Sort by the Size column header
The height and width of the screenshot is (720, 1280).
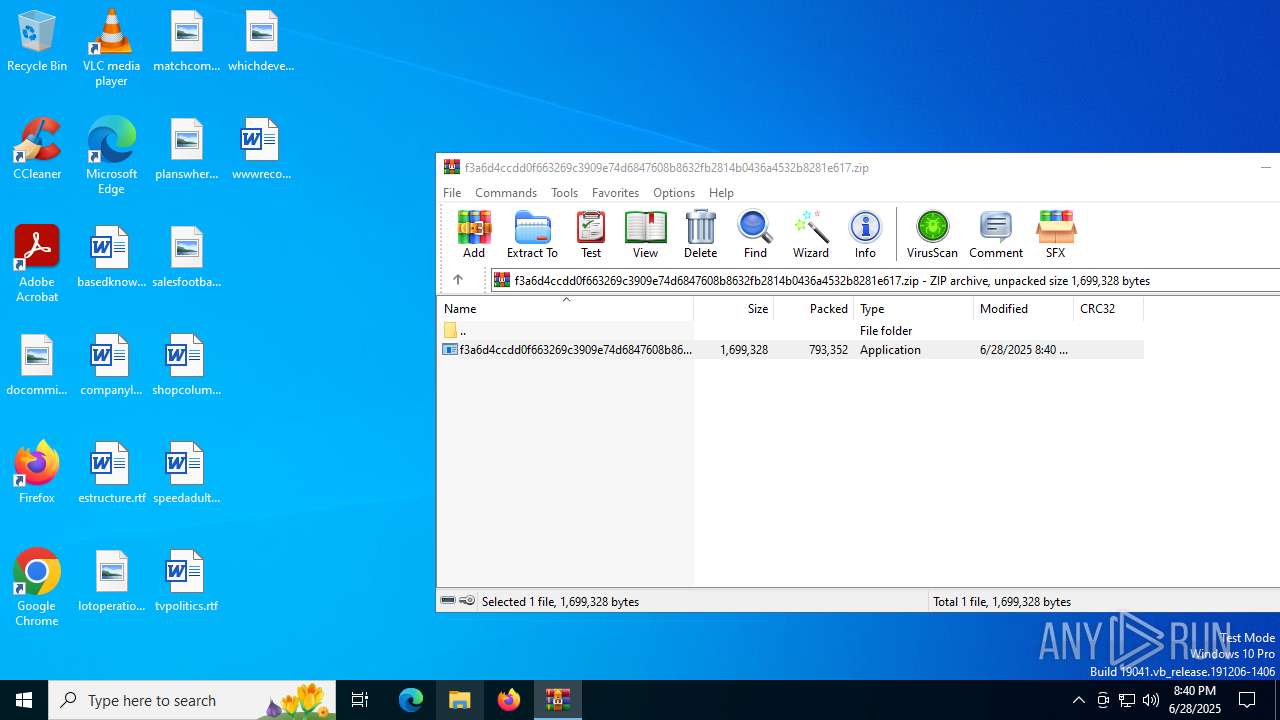tap(734, 308)
